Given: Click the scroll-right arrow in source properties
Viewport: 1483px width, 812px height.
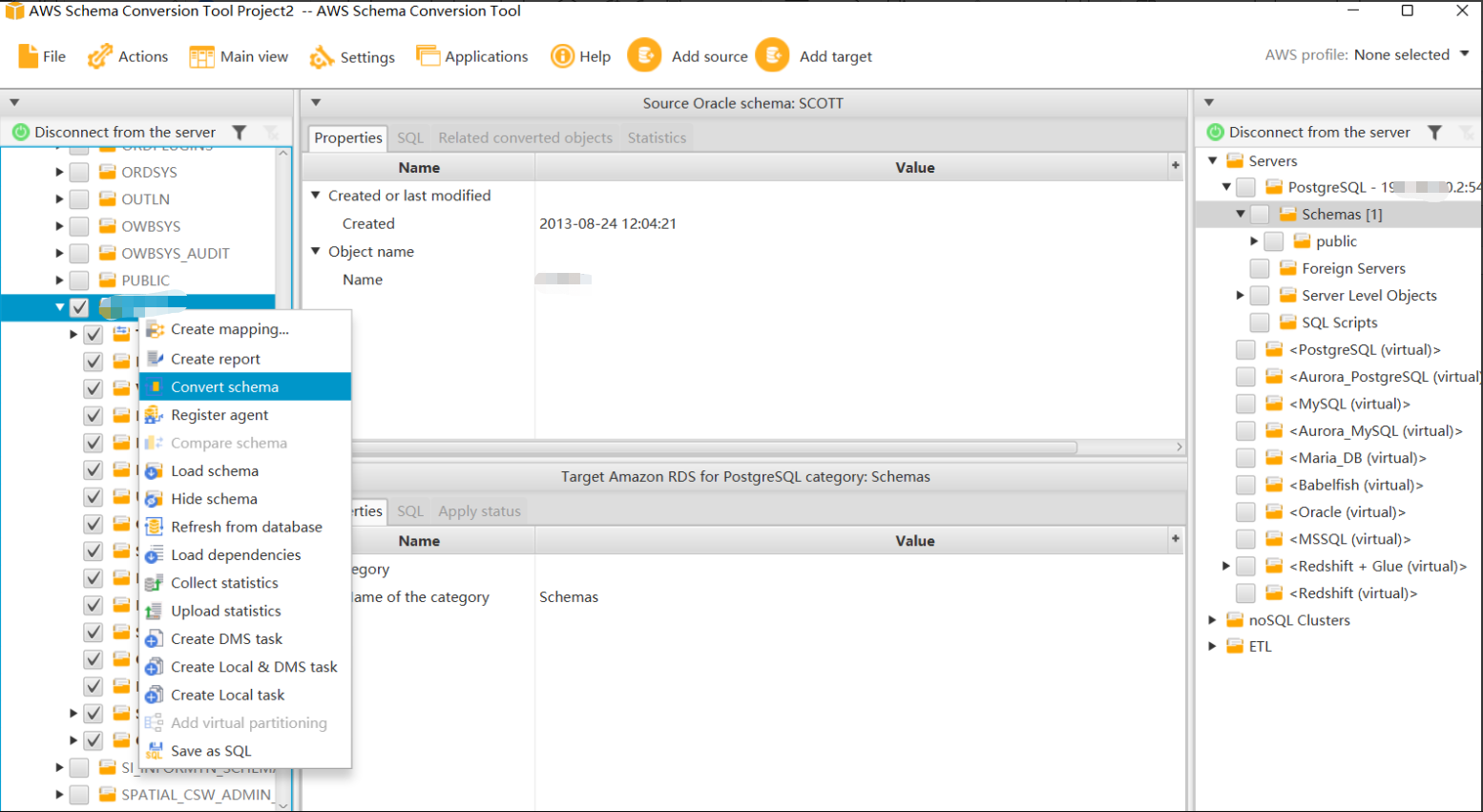Looking at the screenshot, I should click(x=1180, y=447).
